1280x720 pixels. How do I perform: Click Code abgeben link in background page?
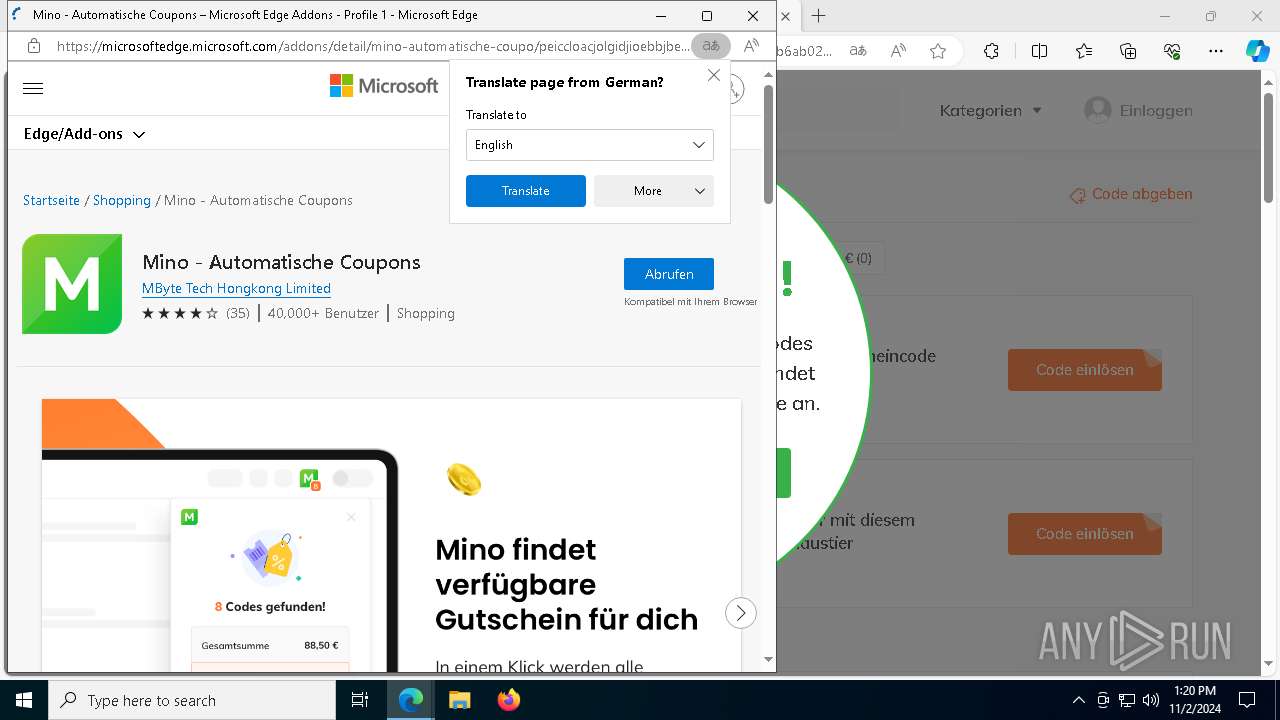[1131, 194]
